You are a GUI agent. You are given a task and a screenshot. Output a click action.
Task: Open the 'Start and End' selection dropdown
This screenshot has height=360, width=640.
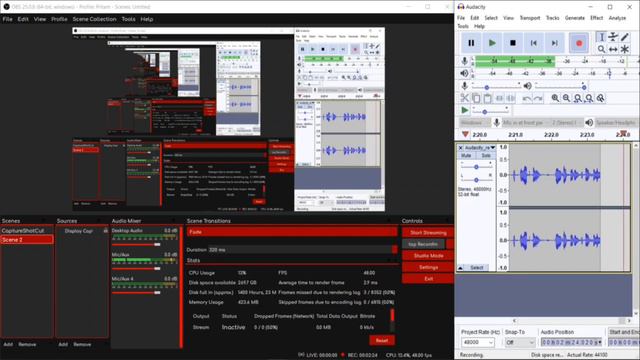tap(623, 332)
